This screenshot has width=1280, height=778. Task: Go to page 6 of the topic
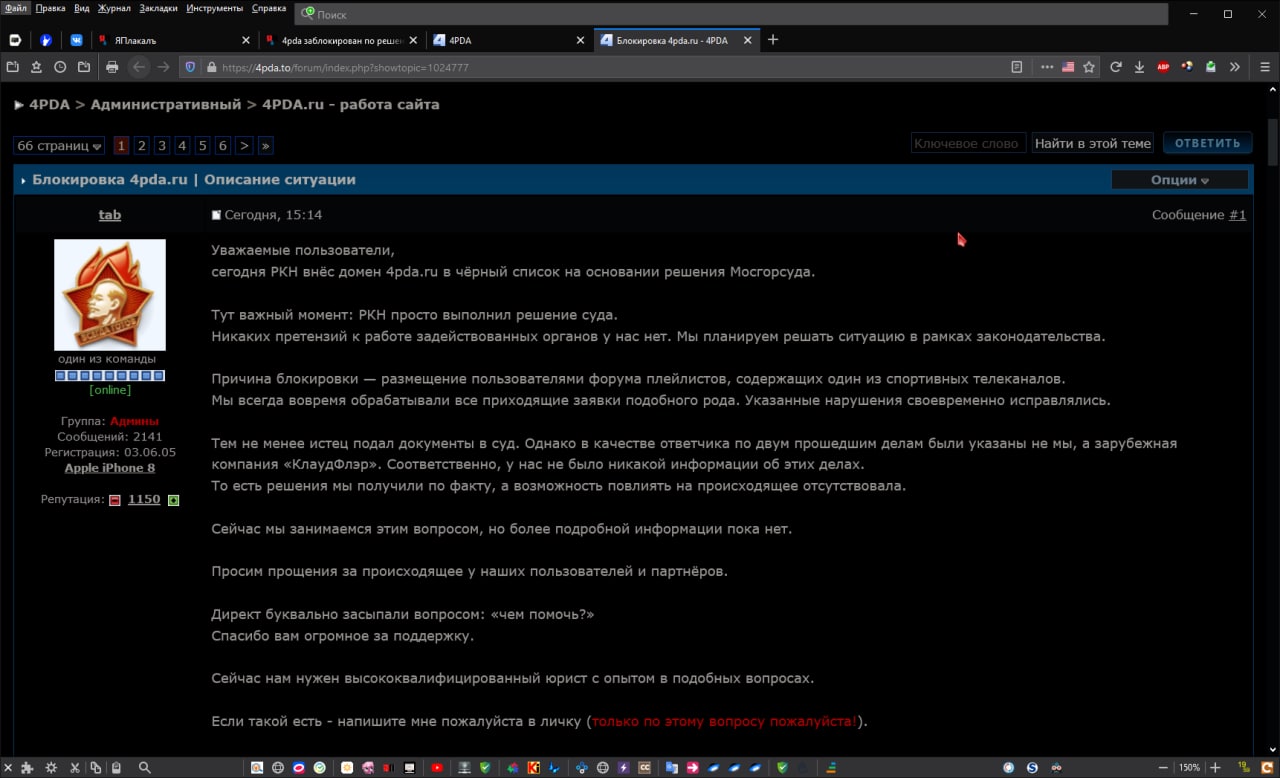click(x=222, y=146)
